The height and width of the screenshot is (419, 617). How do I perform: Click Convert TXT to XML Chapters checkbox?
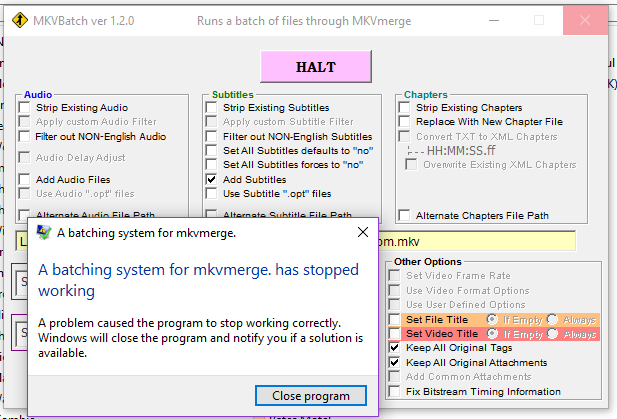click(x=404, y=136)
